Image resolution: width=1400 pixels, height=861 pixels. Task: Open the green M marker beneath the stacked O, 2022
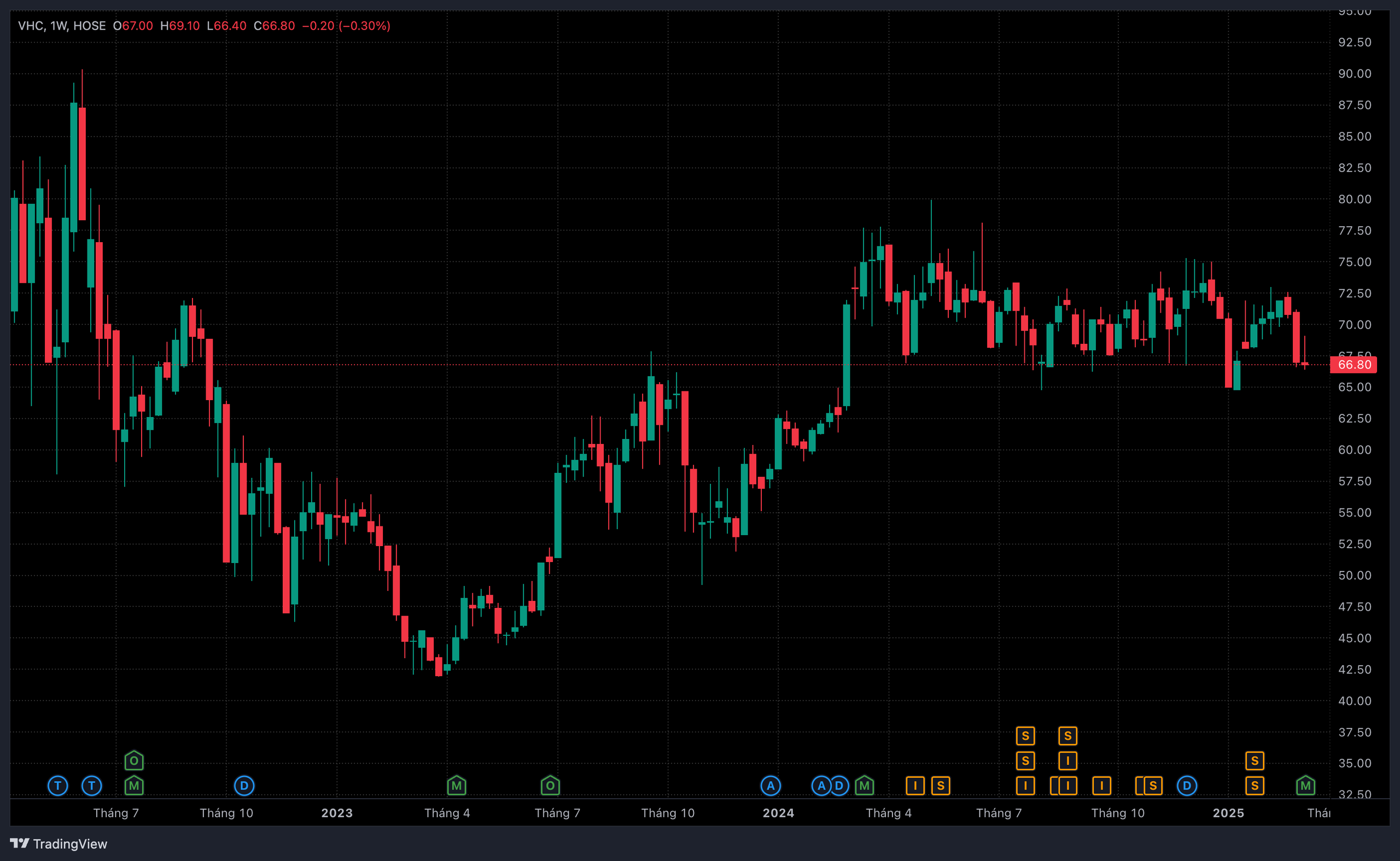[x=134, y=786]
